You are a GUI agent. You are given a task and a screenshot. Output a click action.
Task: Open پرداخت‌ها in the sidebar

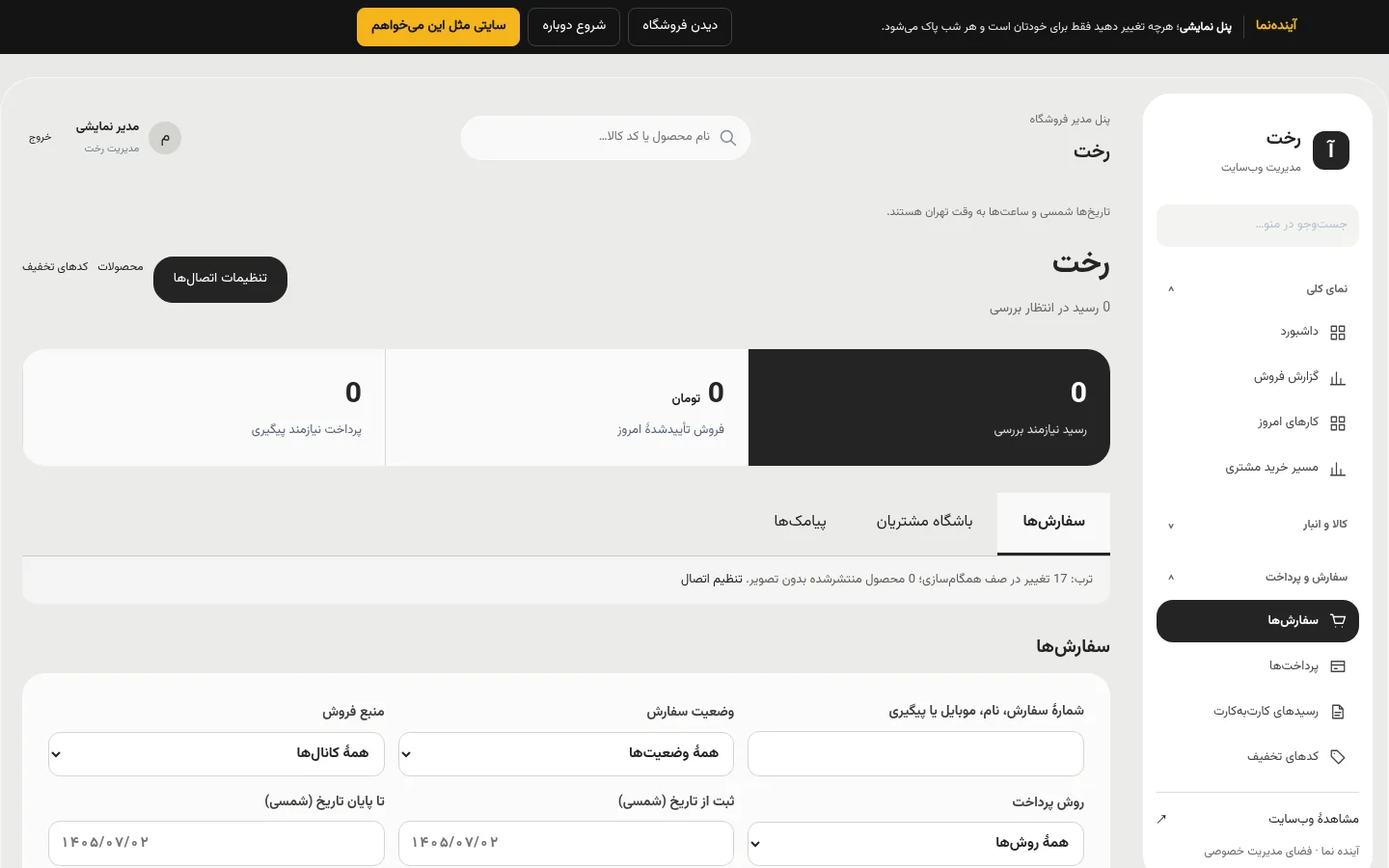click(1258, 666)
